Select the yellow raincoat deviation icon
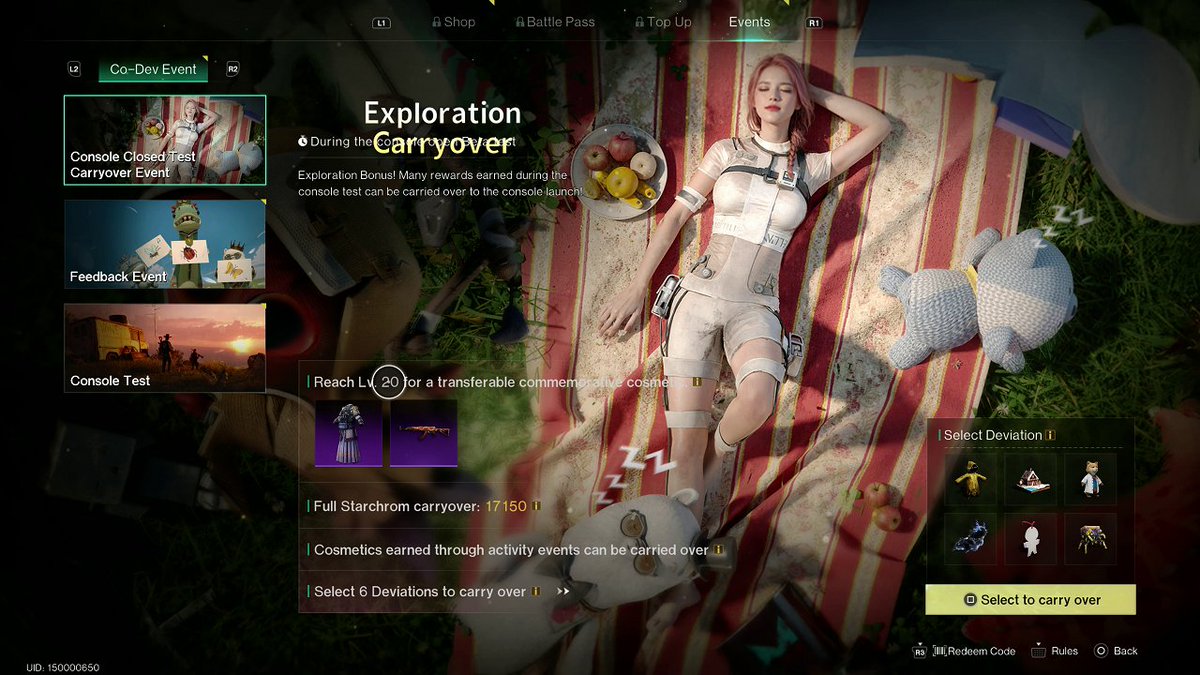This screenshot has height=675, width=1200. [970, 479]
